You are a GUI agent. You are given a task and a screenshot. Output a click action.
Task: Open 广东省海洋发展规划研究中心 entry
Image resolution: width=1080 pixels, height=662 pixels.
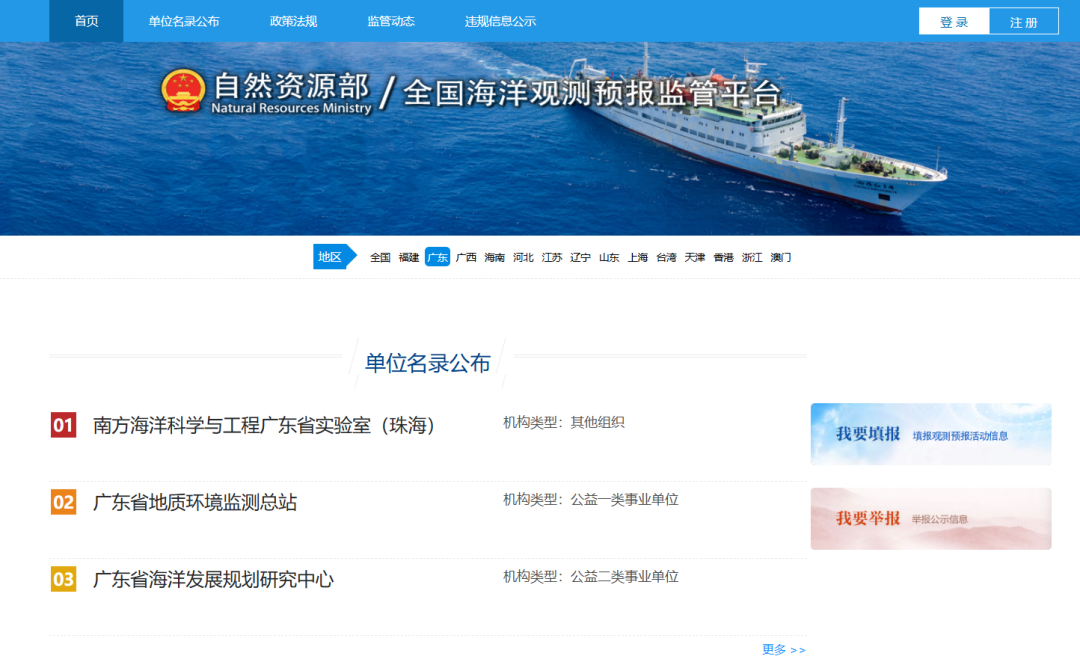[x=214, y=580]
